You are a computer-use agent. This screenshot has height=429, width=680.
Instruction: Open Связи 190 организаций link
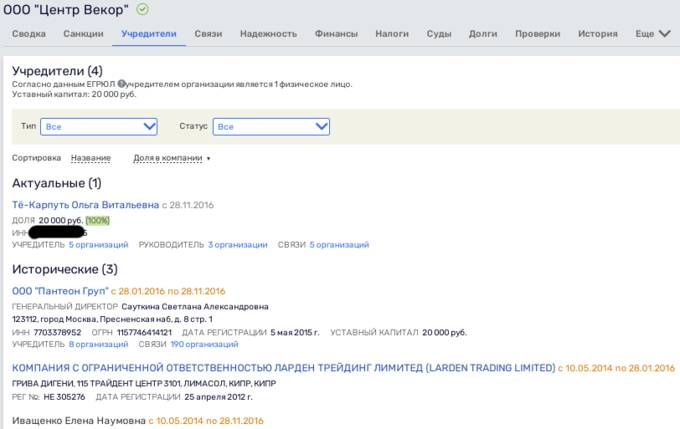click(204, 344)
